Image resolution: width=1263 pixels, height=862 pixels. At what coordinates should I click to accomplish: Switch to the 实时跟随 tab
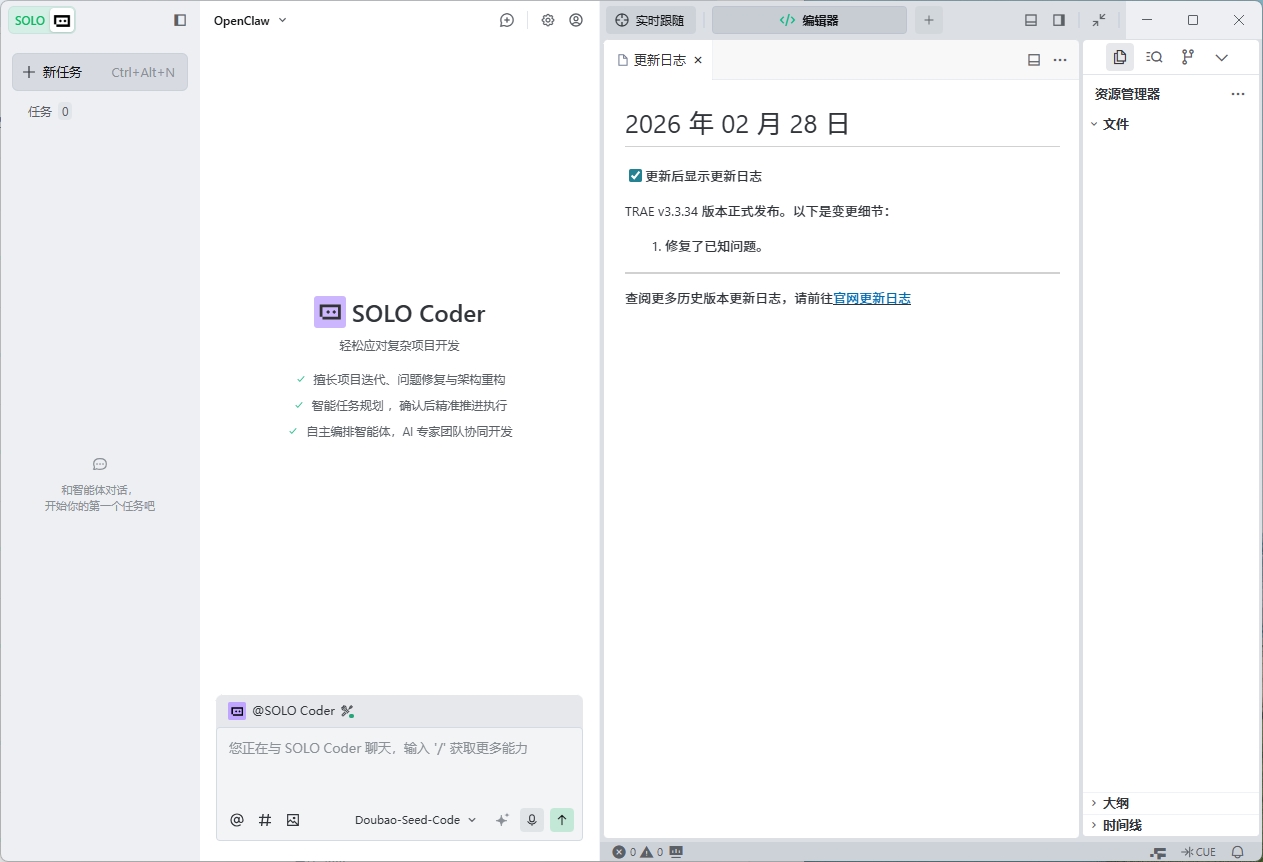tap(650, 20)
